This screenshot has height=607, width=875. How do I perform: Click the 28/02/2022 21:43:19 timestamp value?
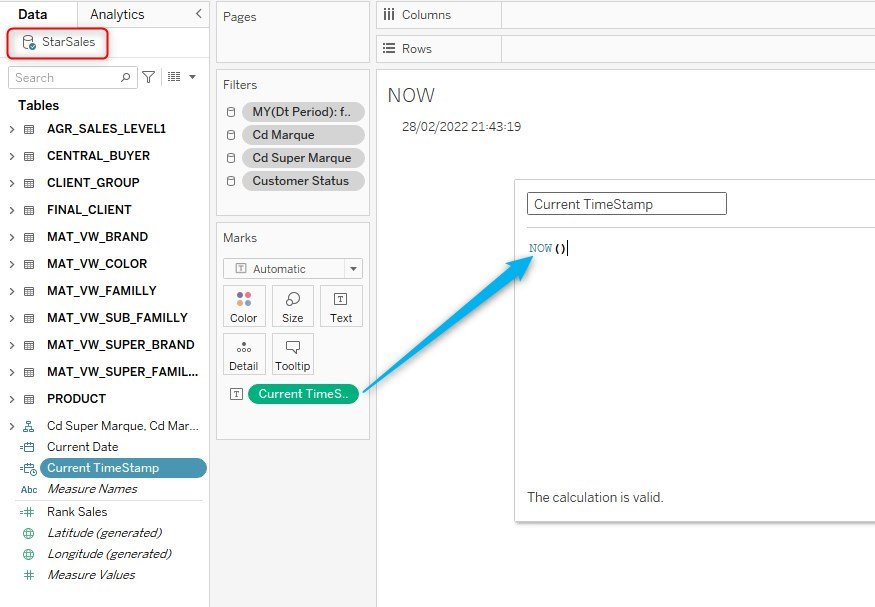click(461, 127)
